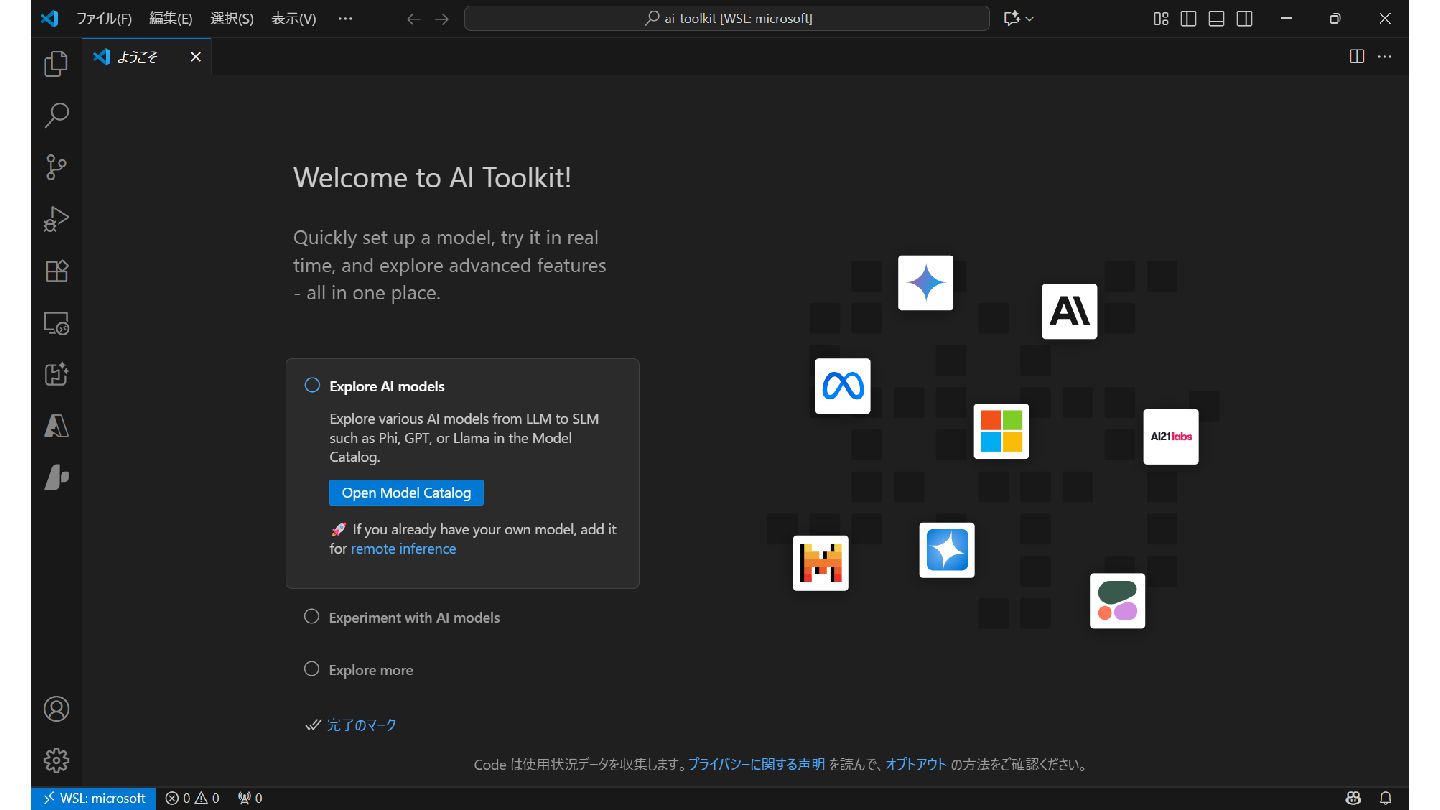Image resolution: width=1440 pixels, height=810 pixels.
Task: Open the Remote Explorer icon
Action: click(x=56, y=323)
